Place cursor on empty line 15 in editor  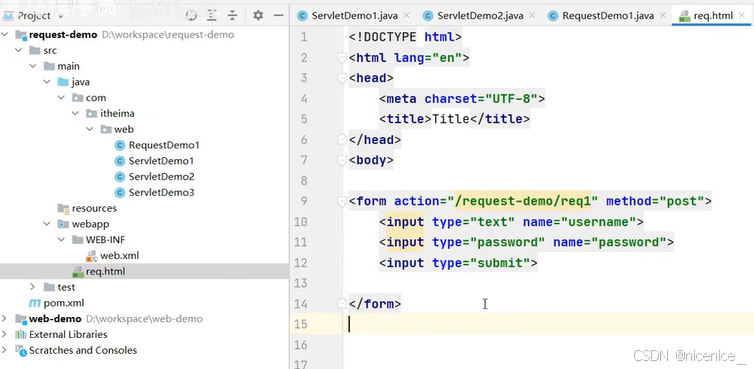tap(548, 324)
